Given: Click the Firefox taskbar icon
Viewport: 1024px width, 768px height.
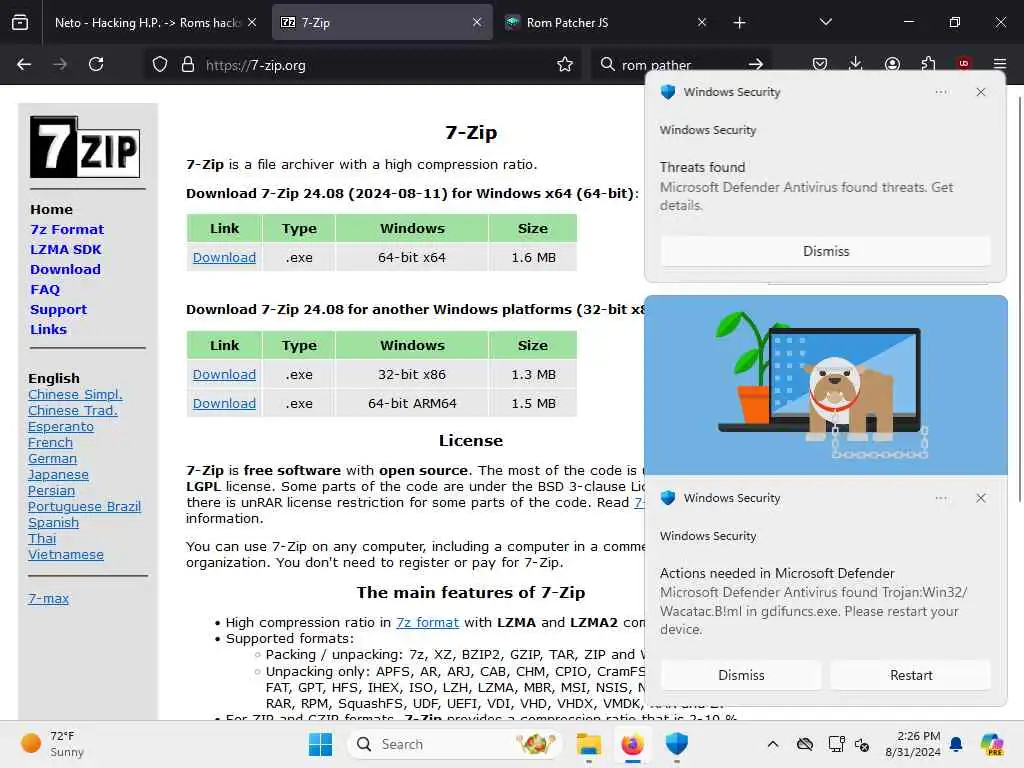Looking at the screenshot, I should click(x=632, y=744).
